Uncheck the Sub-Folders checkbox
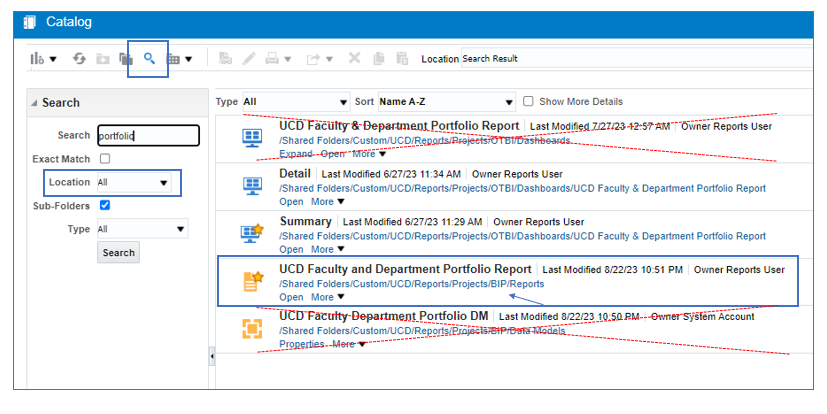Viewport: 827px width, 414px height. coord(105,206)
